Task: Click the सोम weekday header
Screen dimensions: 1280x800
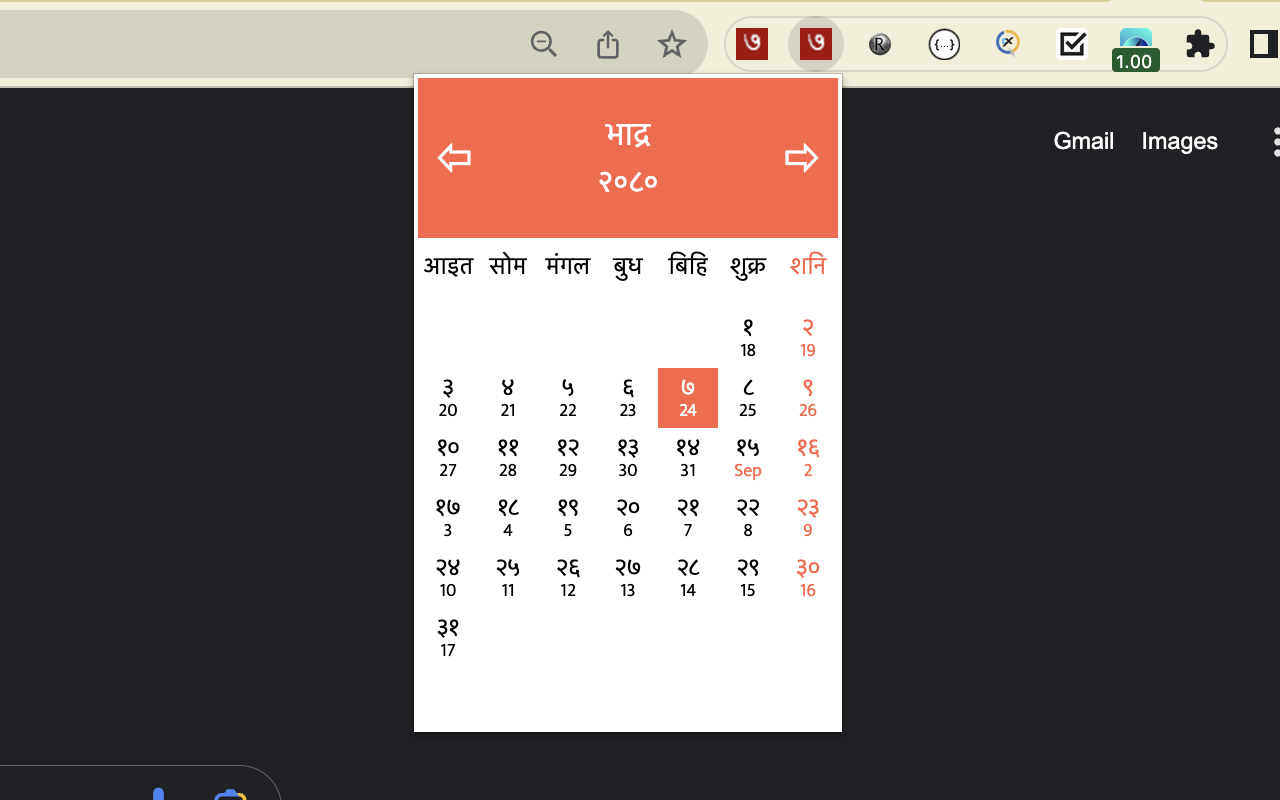Action: [508, 265]
